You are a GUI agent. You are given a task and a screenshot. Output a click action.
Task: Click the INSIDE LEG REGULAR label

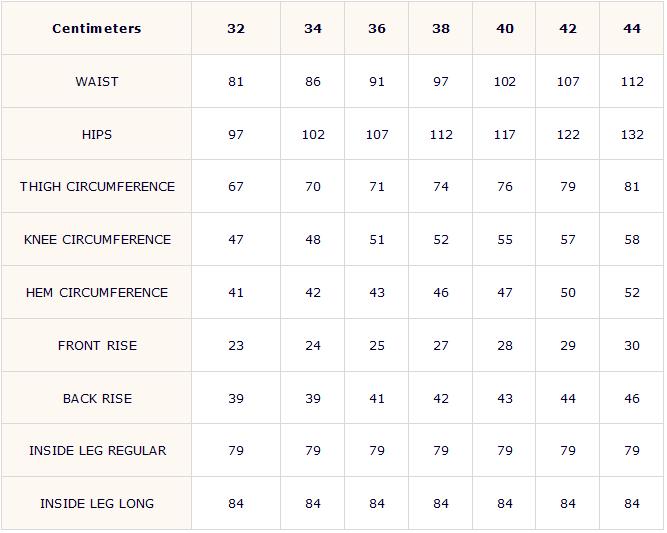[97, 450]
